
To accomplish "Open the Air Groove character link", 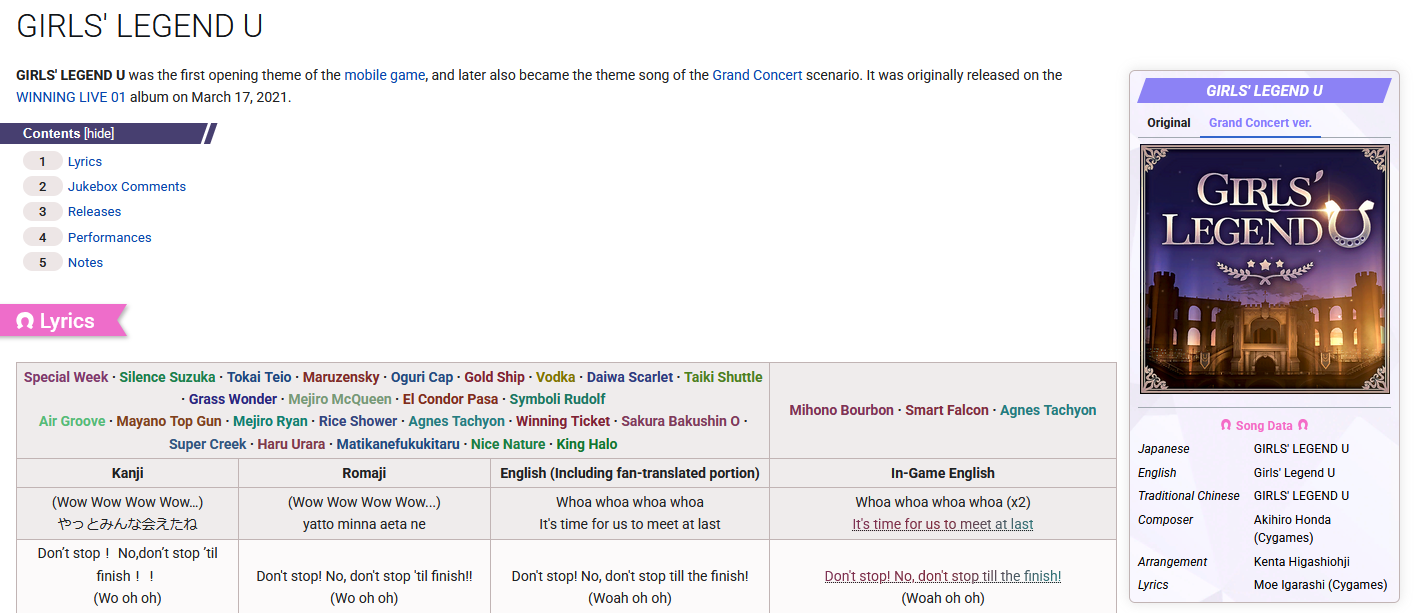I will pos(72,421).
